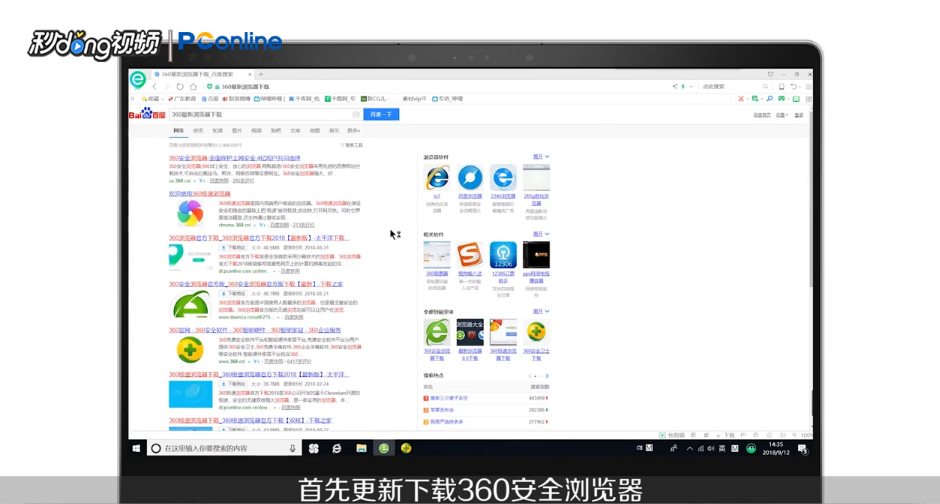The image size is (940, 504).
Task: Click the Baidu browser icon in sidebar
Action: coord(470,178)
